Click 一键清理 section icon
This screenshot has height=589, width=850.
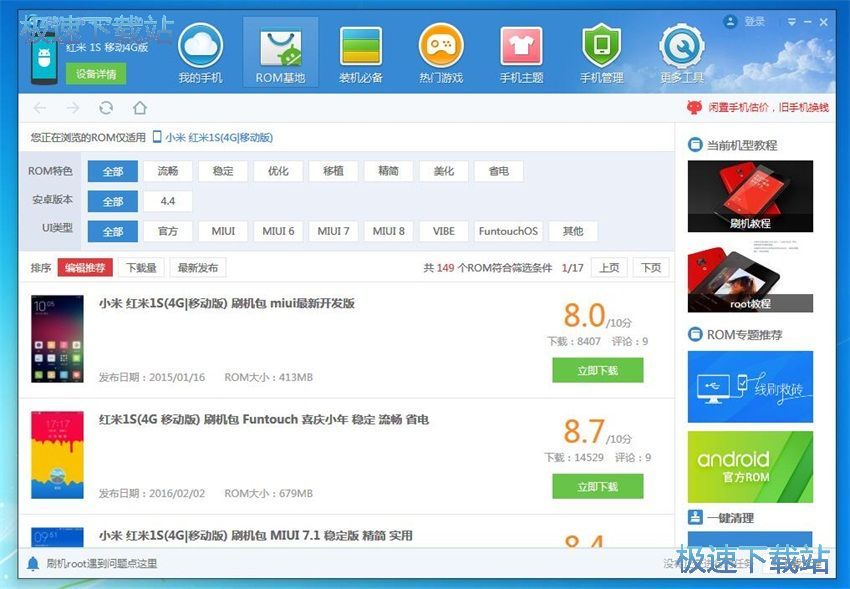(695, 517)
